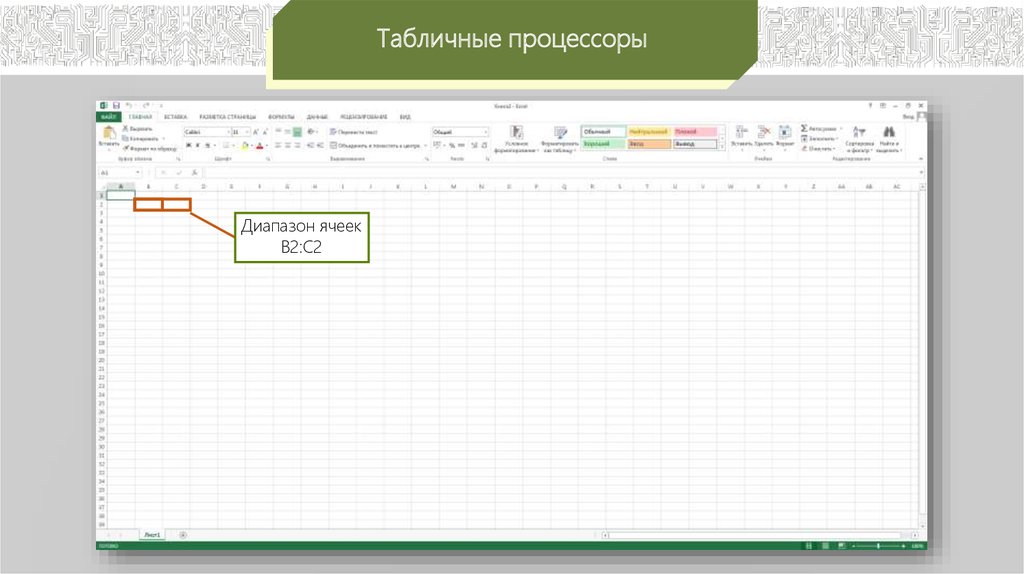The height and width of the screenshot is (574, 1024).
Task: Click the Conditional Formatting icon
Action: [516, 133]
